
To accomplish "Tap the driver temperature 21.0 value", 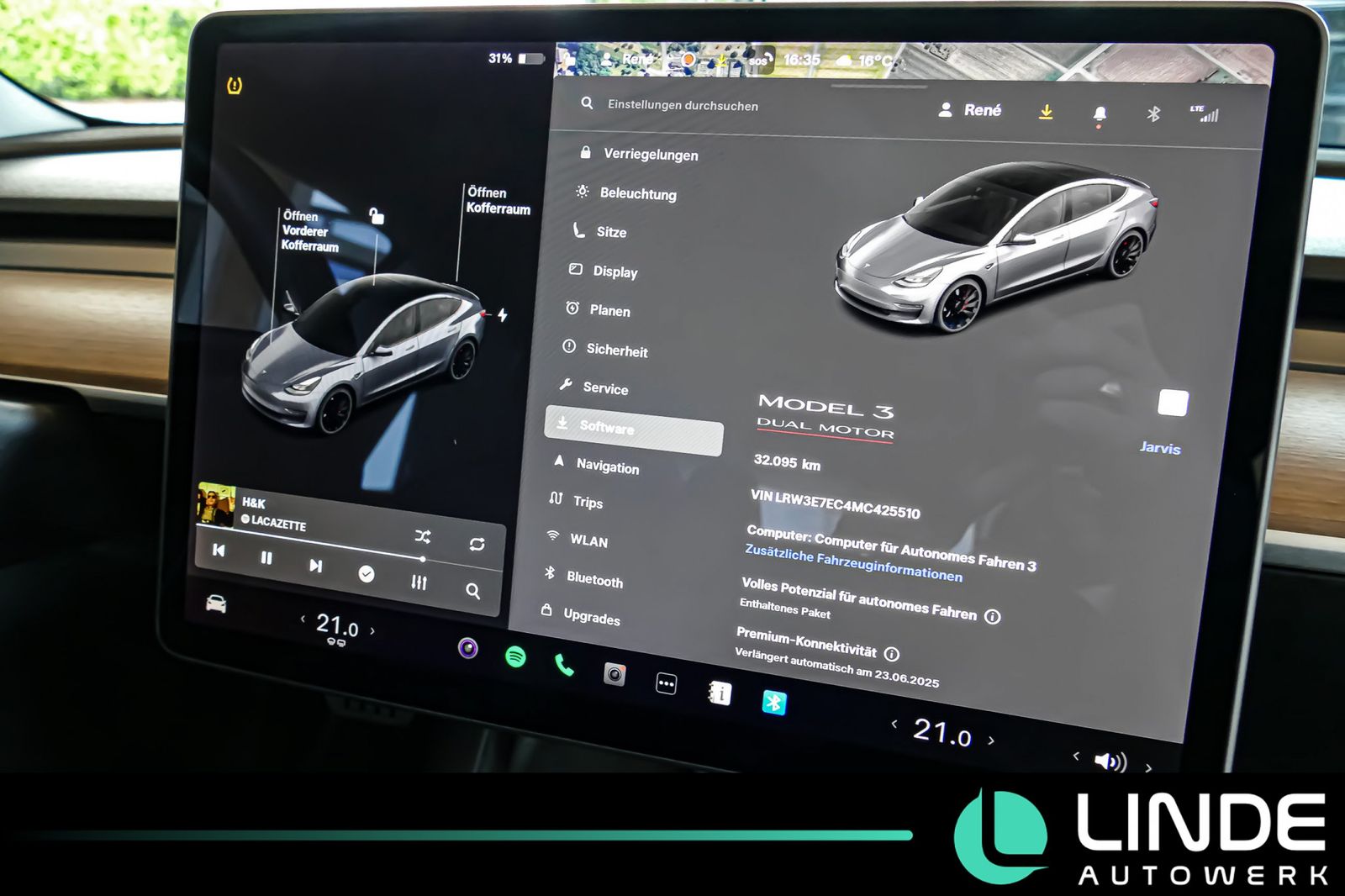I will [337, 625].
